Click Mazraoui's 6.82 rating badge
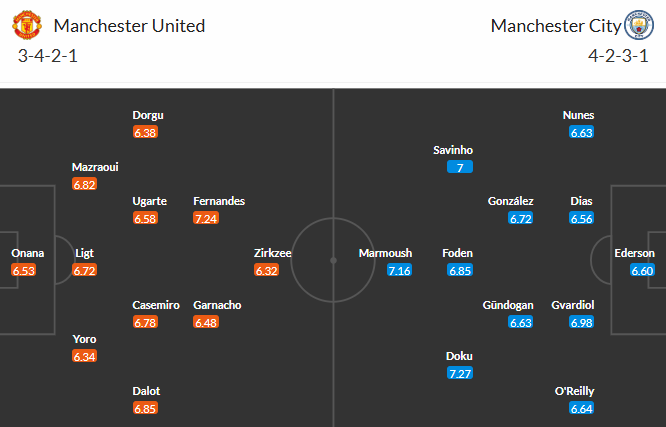The height and width of the screenshot is (427, 666). click(85, 184)
